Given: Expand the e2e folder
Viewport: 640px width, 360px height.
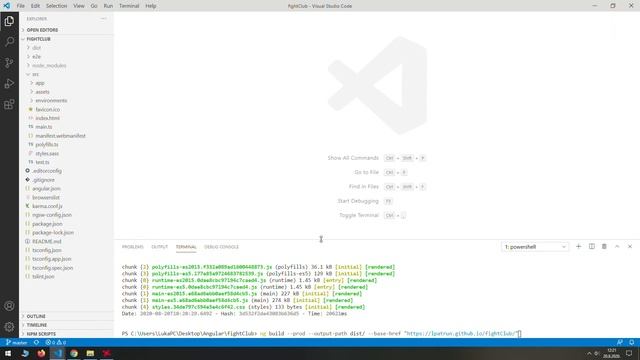Looking at the screenshot, I should (68, 57).
